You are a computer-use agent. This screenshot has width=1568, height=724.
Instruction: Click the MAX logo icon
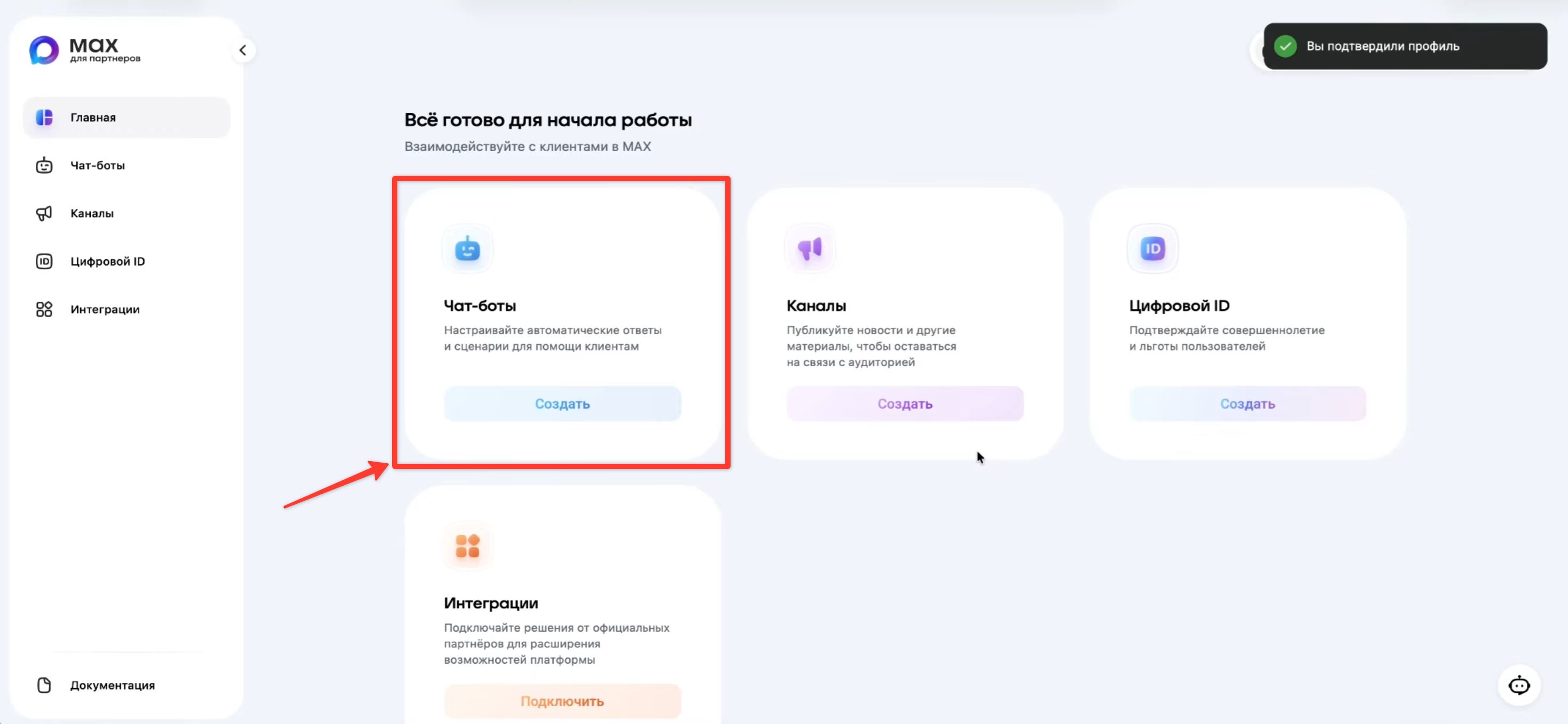pos(44,50)
